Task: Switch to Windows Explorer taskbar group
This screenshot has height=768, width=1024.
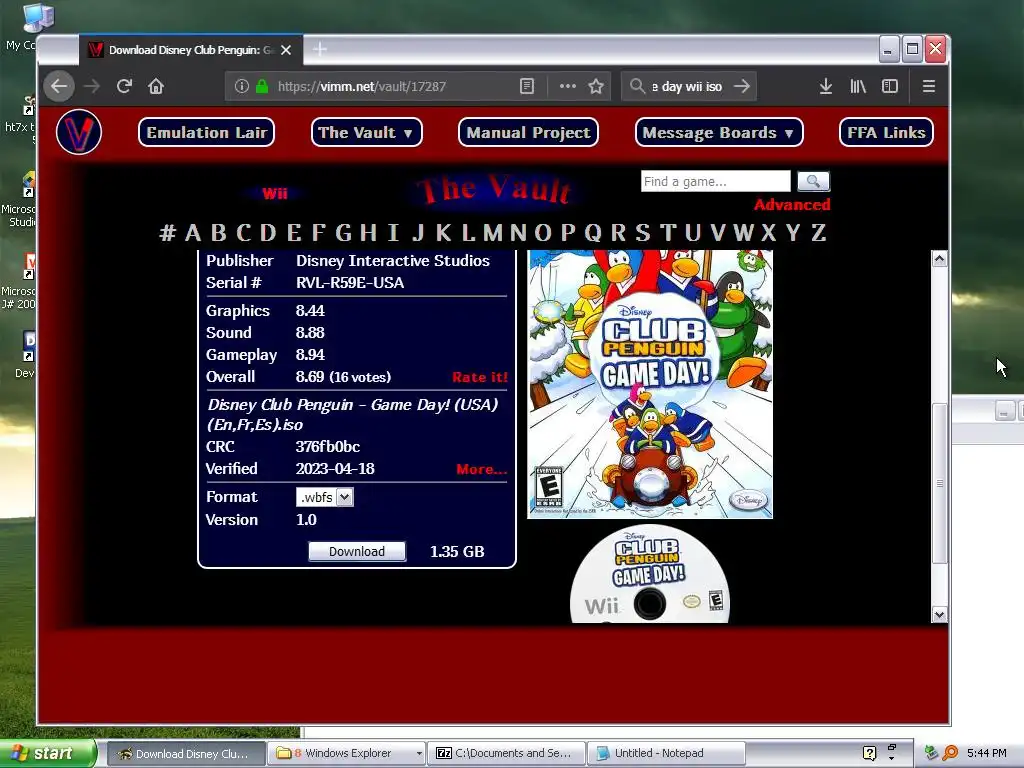Action: [346, 753]
